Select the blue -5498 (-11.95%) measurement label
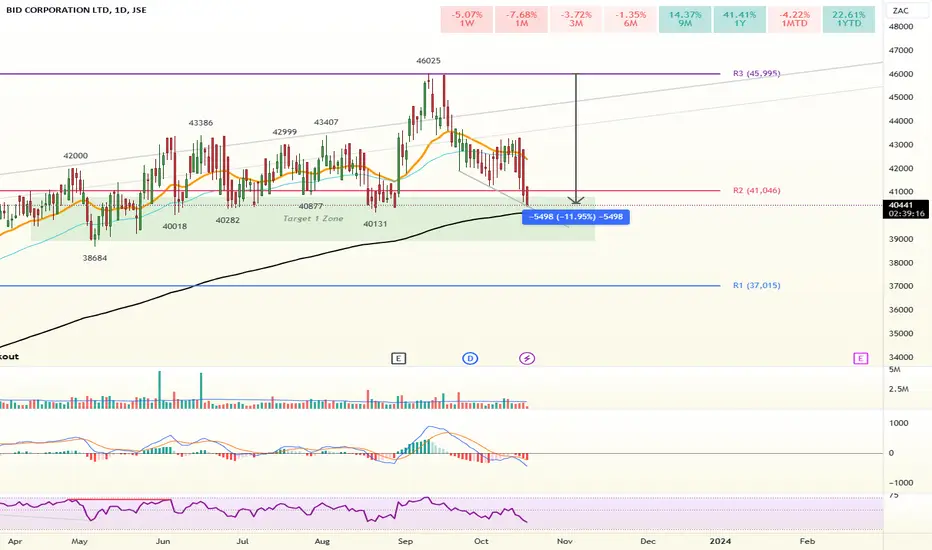 click(575, 217)
